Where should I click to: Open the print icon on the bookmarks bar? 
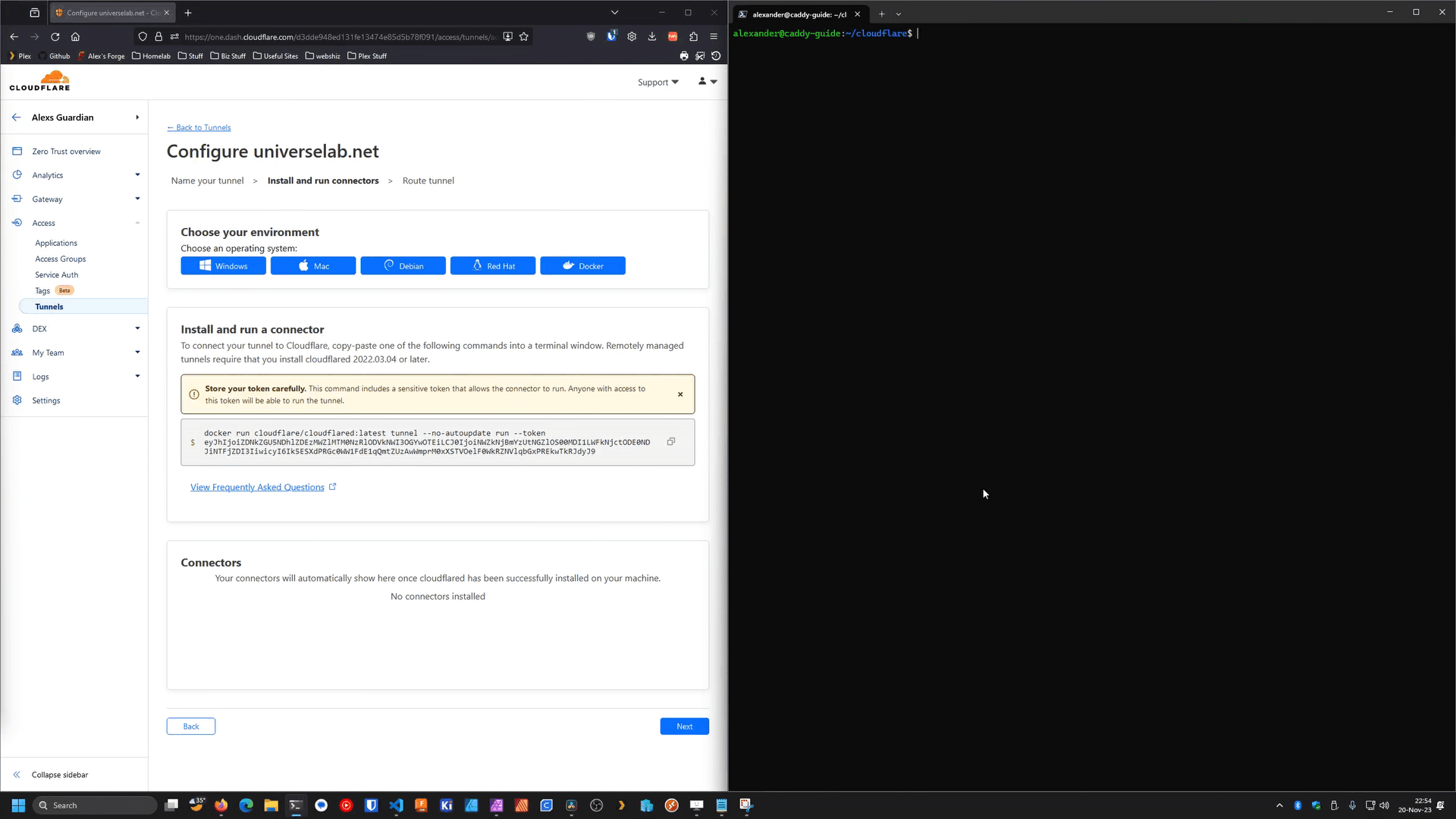(683, 55)
